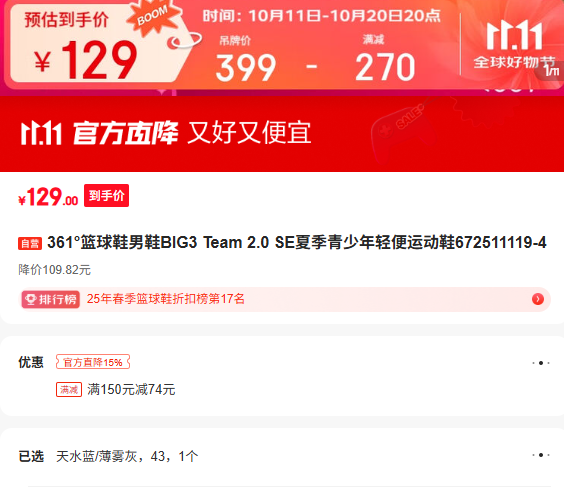This screenshot has width=564, height=499.
Task: Expand 已选 options with three-dot button
Action: pyautogui.click(x=541, y=455)
